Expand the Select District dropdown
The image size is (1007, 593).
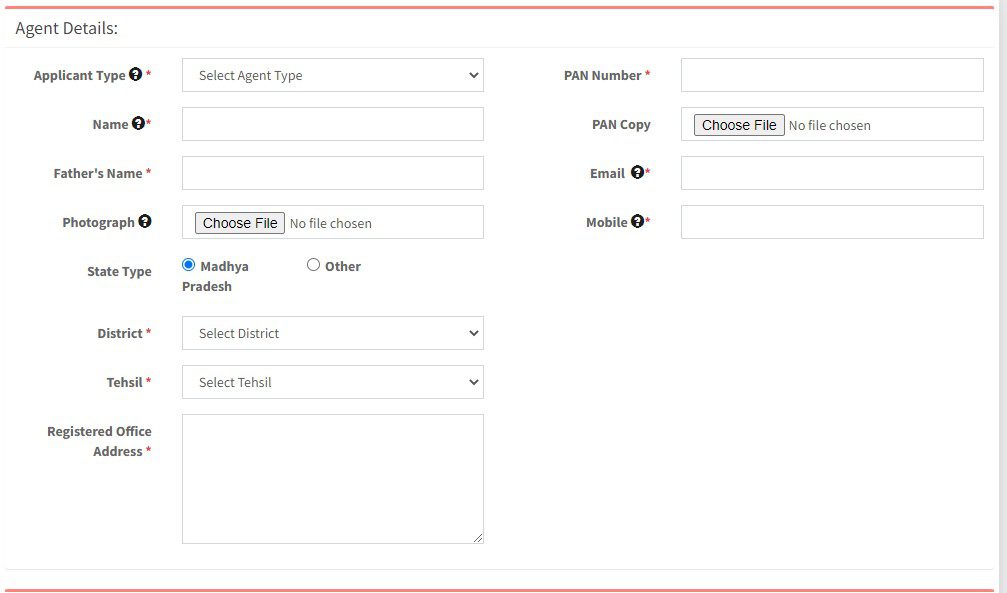[x=332, y=333]
